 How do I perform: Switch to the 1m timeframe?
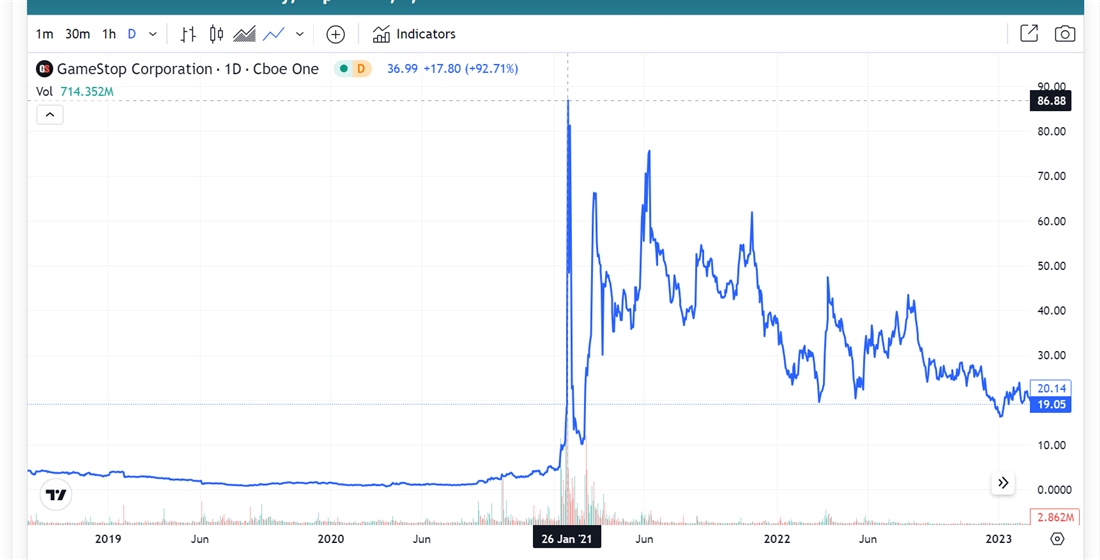[x=44, y=34]
